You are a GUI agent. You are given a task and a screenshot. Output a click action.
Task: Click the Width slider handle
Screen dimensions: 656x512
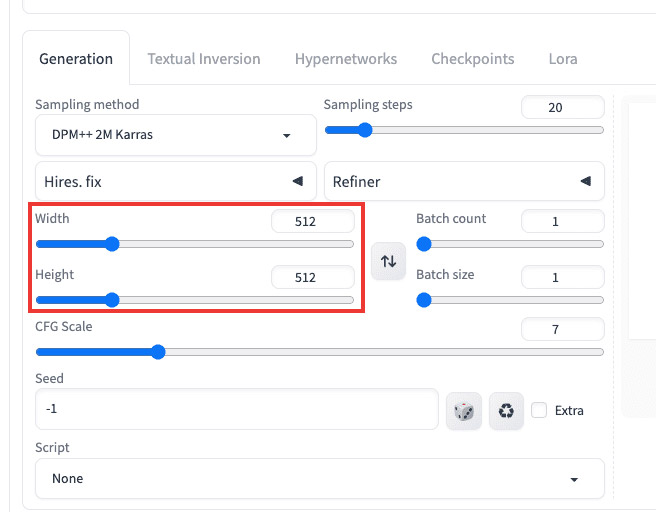[112, 244]
